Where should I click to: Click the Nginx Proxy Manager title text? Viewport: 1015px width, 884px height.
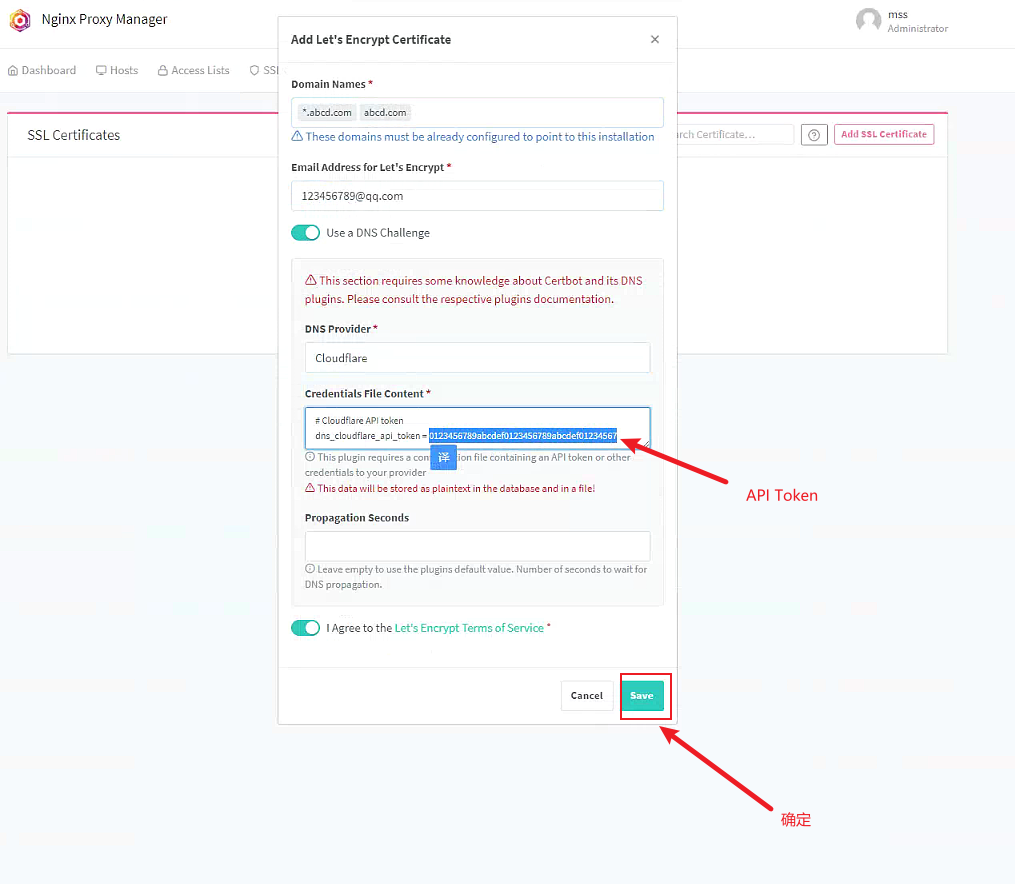point(104,19)
